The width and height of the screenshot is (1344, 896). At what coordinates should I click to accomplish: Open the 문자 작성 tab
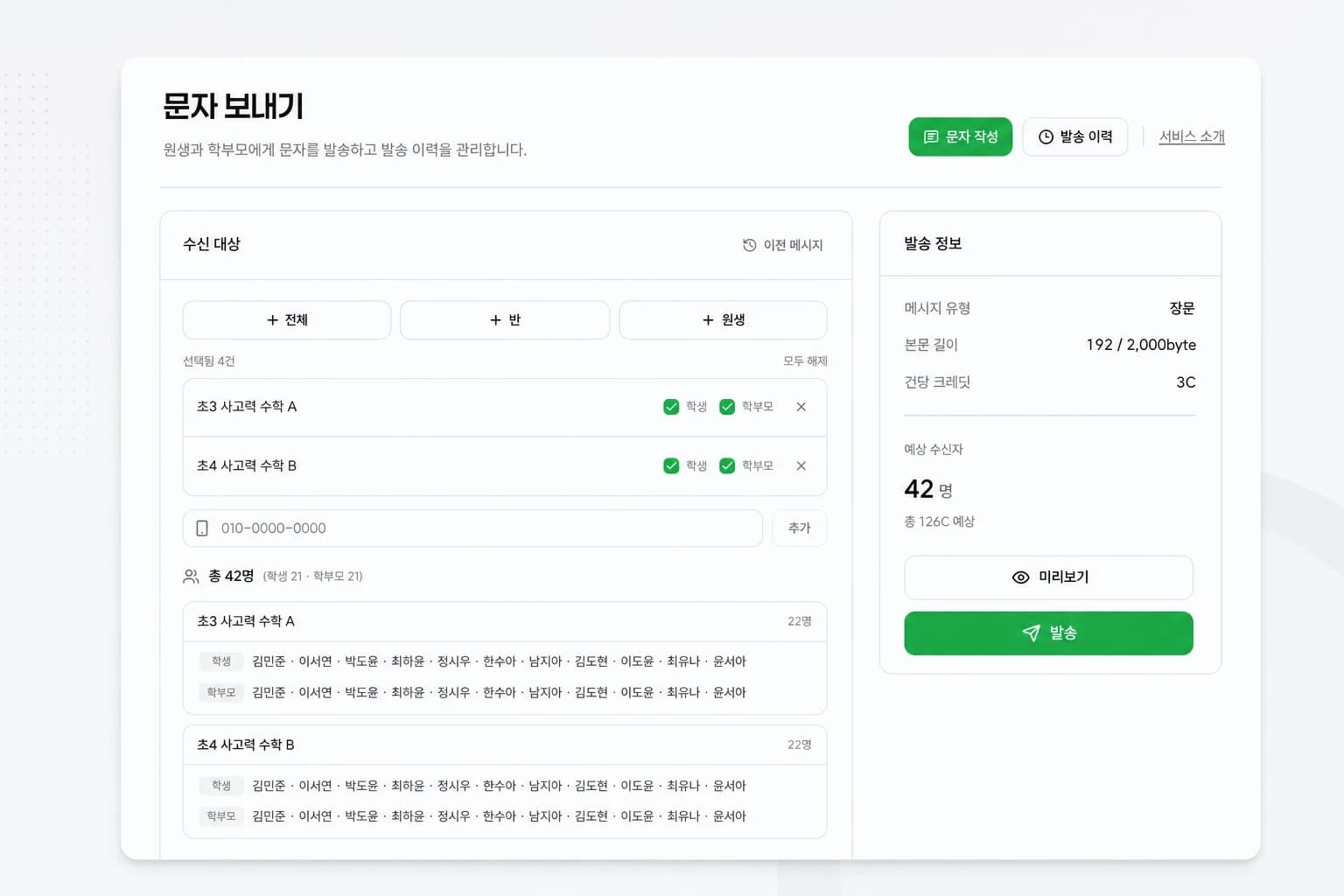point(960,136)
